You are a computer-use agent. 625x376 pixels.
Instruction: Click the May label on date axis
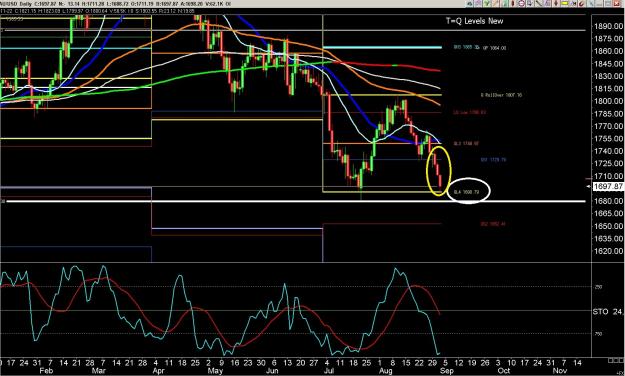coord(215,371)
